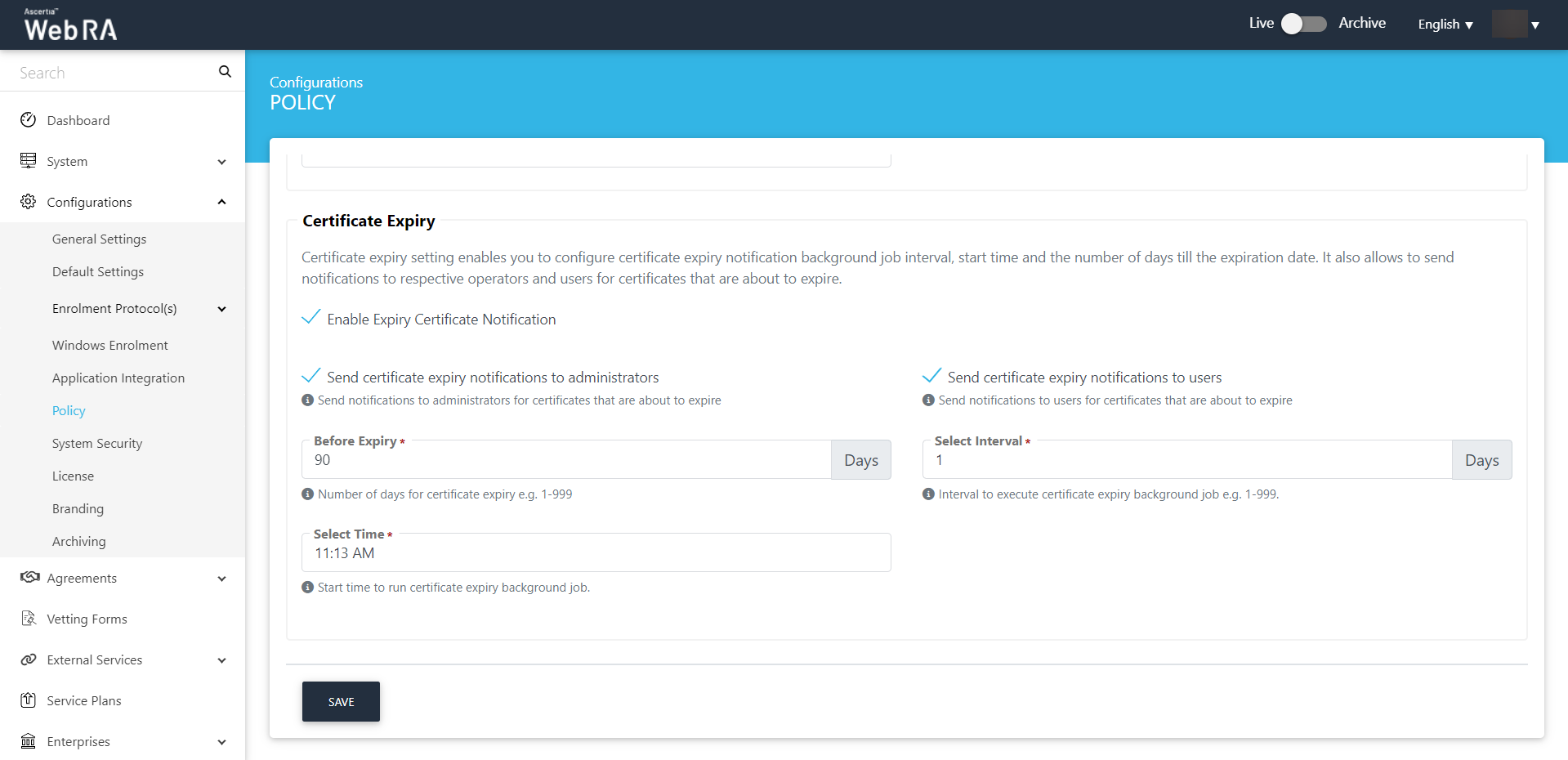Viewport: 1568px width, 760px height.
Task: Click Days suffix on Select Interval
Action: (x=1481, y=459)
